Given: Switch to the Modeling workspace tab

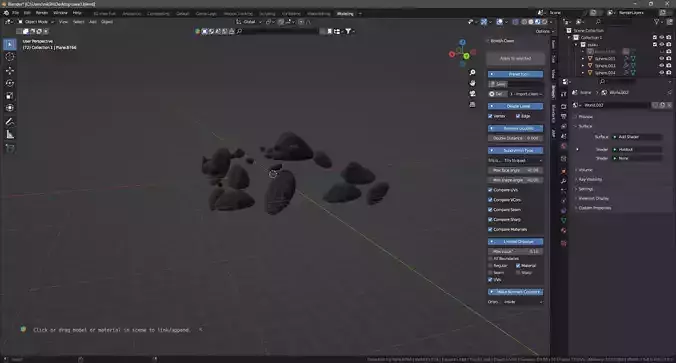Looking at the screenshot, I should tap(345, 14).
